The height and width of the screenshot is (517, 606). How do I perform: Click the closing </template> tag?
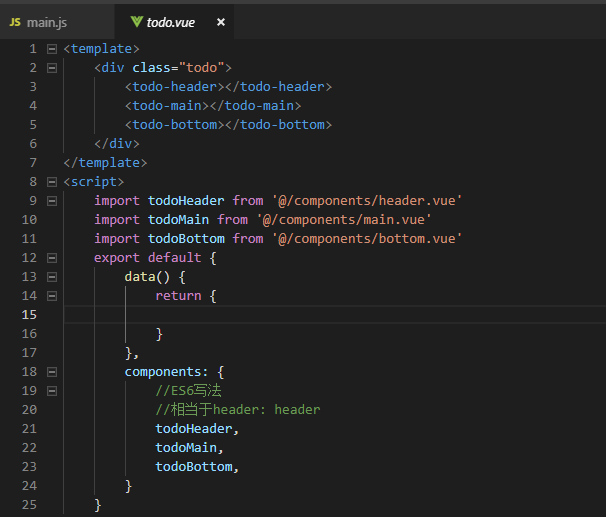point(105,163)
